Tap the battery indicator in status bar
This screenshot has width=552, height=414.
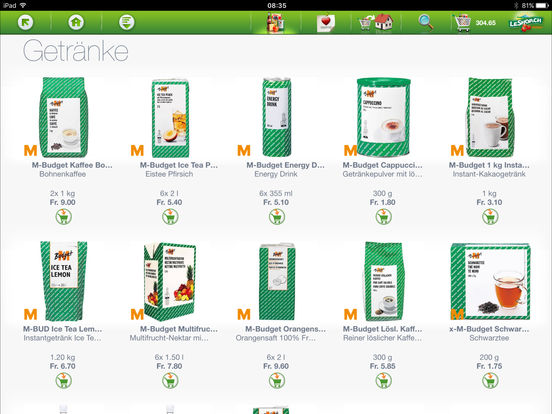542,5
